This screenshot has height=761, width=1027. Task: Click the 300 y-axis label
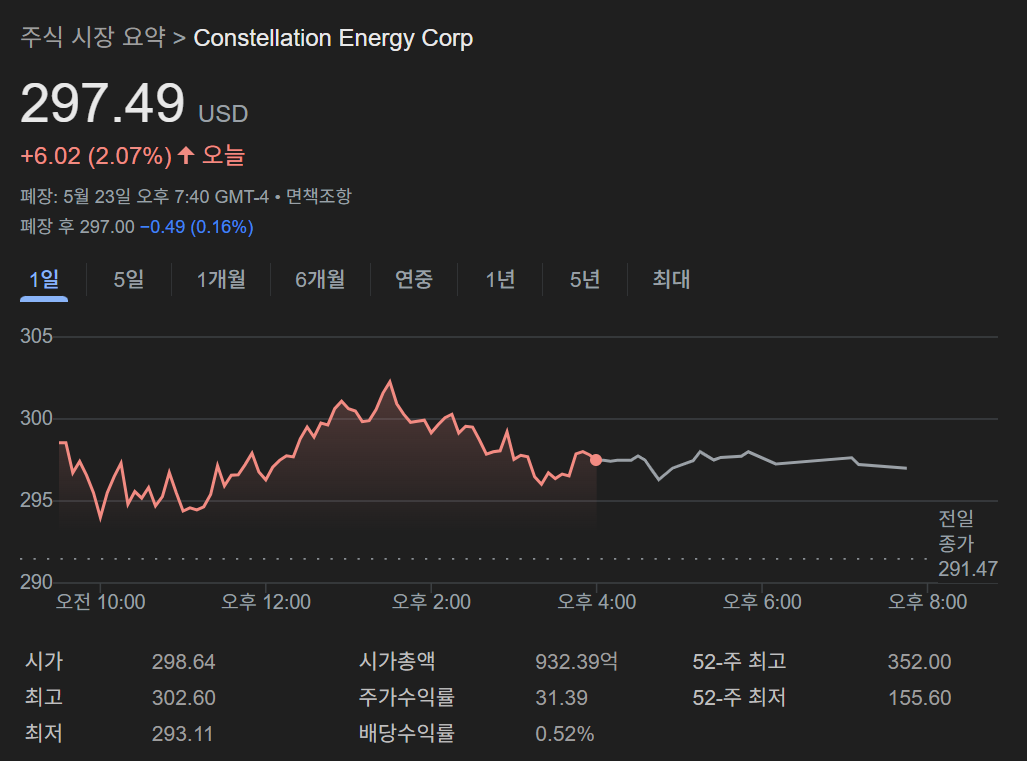(x=36, y=418)
